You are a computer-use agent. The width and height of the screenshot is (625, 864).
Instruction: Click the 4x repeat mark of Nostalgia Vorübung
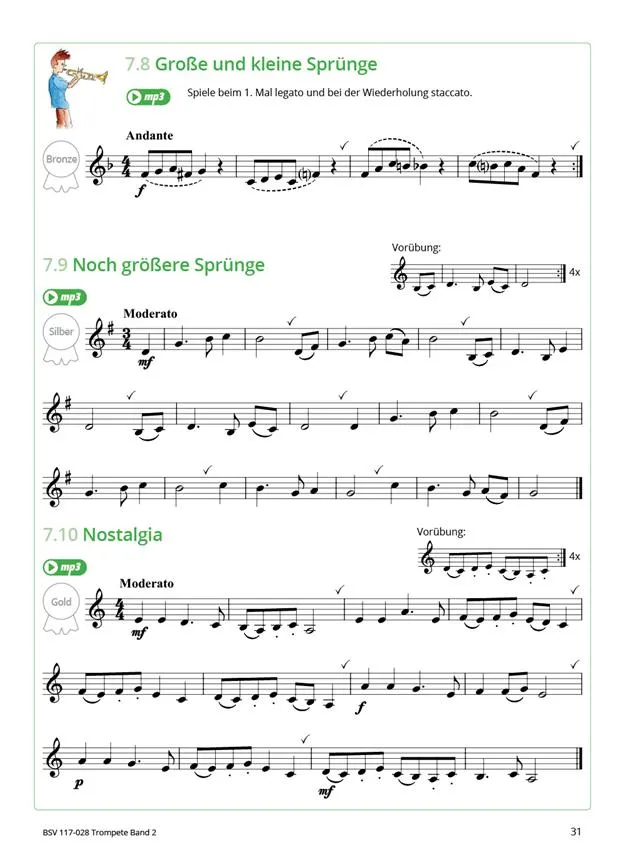574,557
